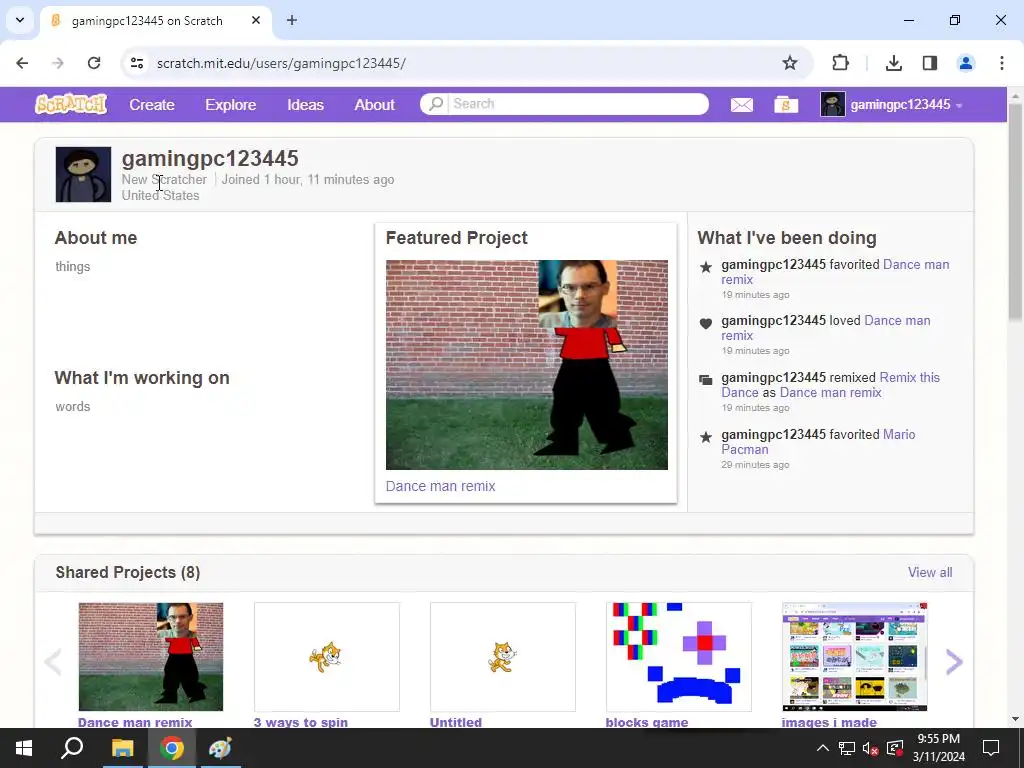Open the Chrome profile avatar icon

point(966,63)
